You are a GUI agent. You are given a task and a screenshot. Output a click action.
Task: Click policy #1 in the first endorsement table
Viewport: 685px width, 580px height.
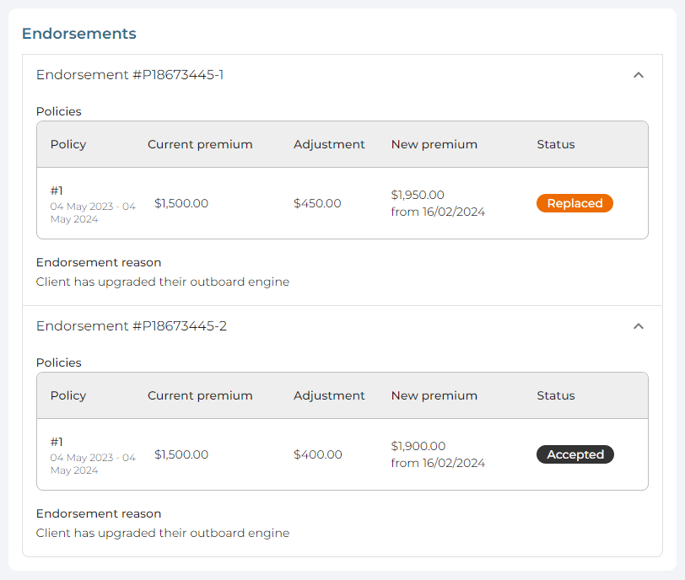click(x=57, y=190)
